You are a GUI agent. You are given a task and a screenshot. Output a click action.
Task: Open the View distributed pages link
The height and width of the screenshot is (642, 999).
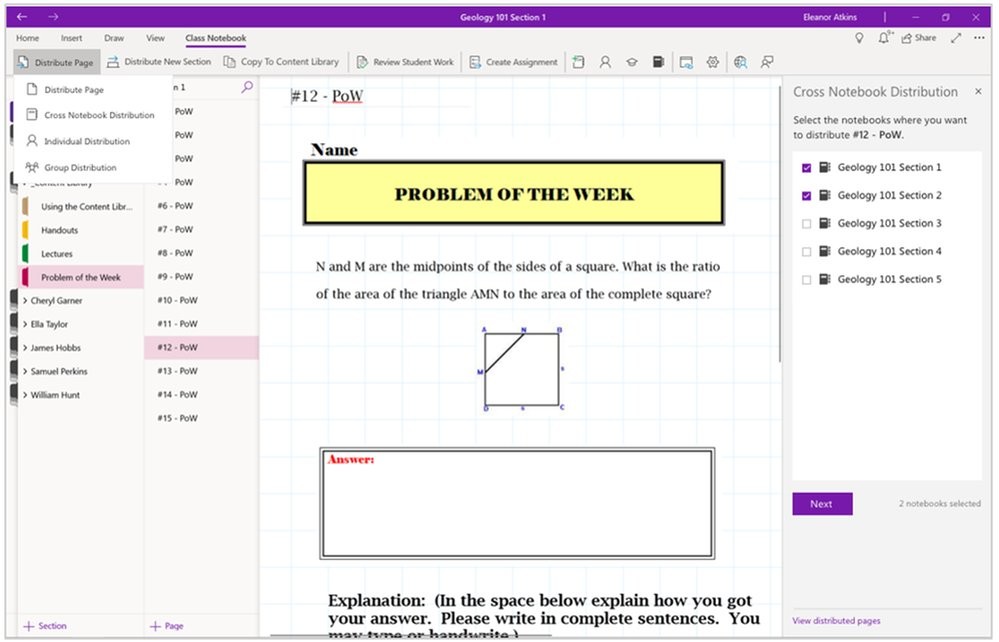point(836,621)
